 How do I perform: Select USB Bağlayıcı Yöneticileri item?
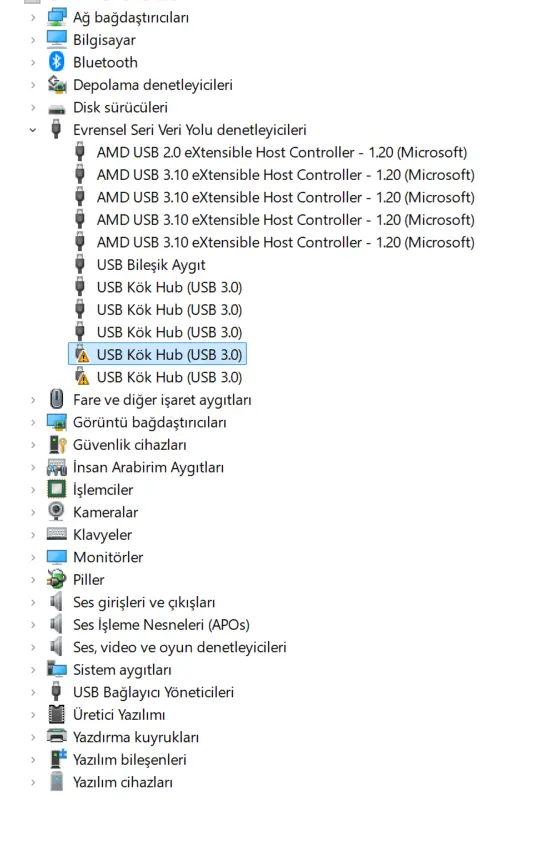click(x=153, y=692)
